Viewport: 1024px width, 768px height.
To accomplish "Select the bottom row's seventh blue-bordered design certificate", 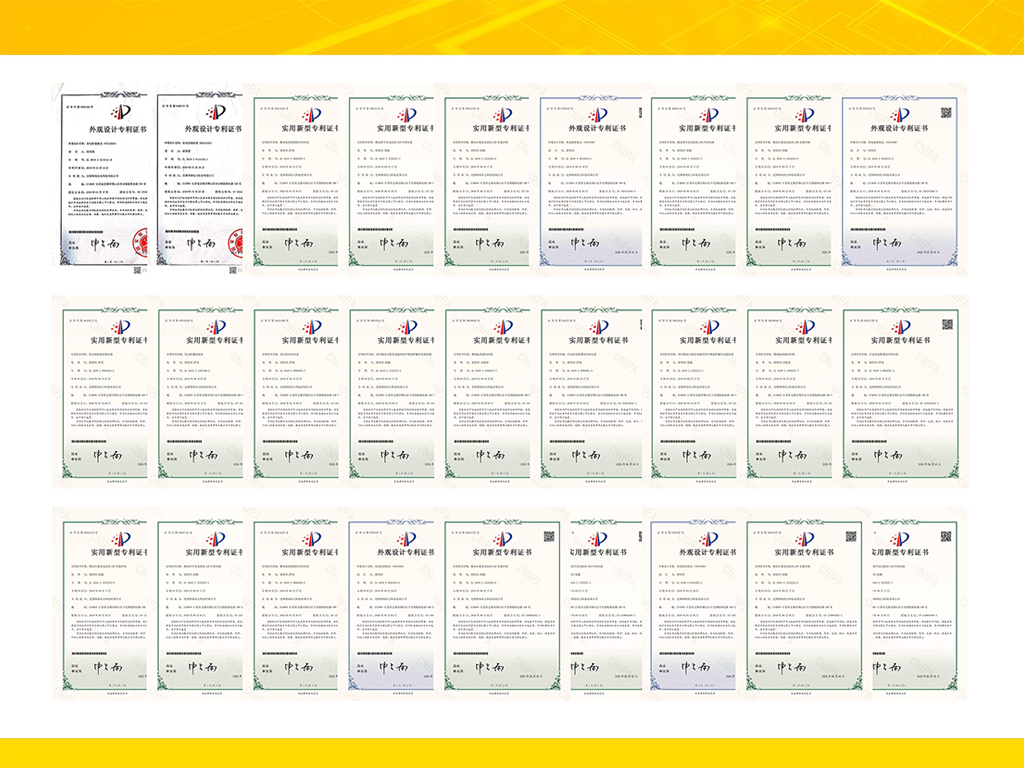I will (x=694, y=606).
